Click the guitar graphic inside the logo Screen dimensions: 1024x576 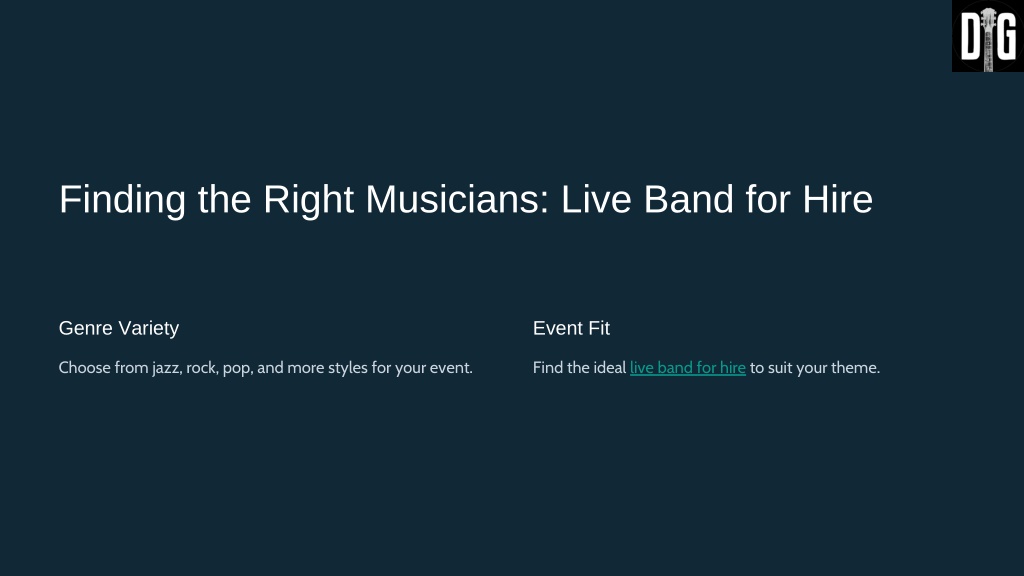(988, 39)
